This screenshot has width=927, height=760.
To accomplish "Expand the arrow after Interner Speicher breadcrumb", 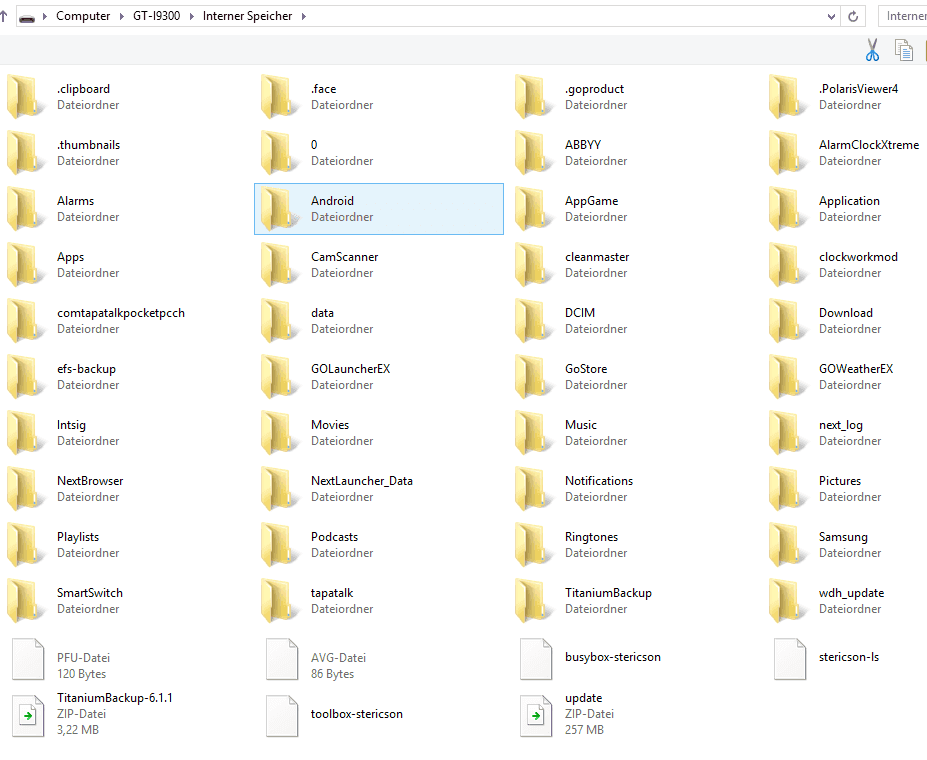I will point(304,17).
